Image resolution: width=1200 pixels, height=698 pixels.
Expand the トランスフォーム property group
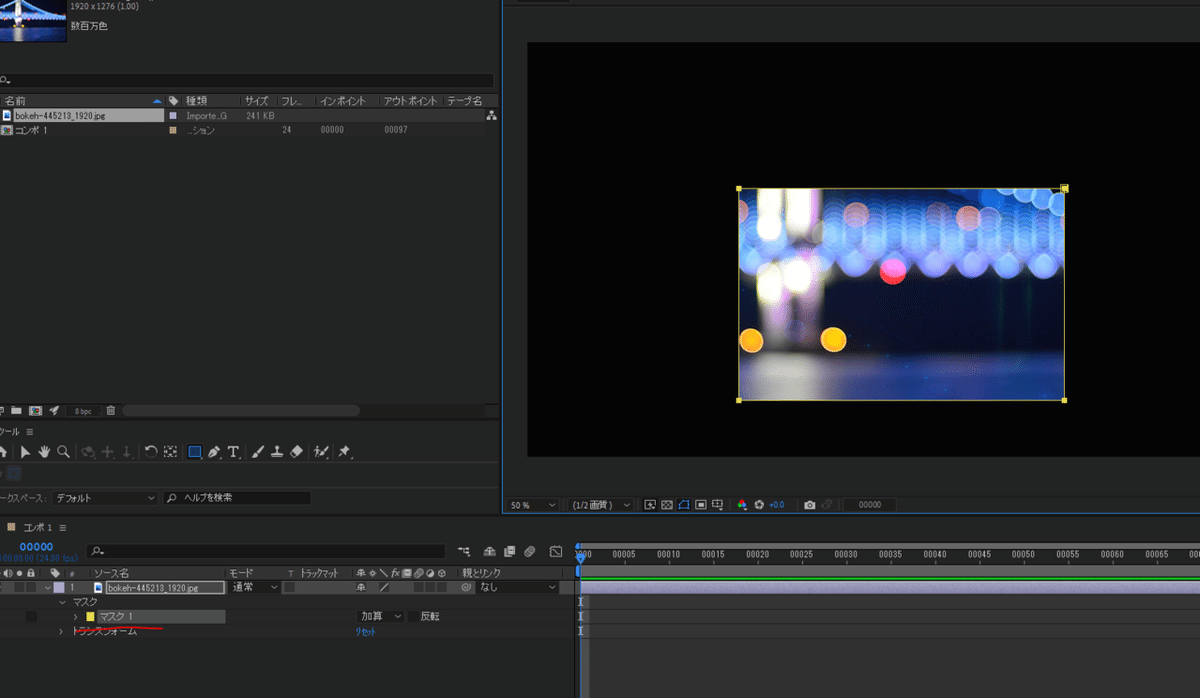pyautogui.click(x=60, y=632)
